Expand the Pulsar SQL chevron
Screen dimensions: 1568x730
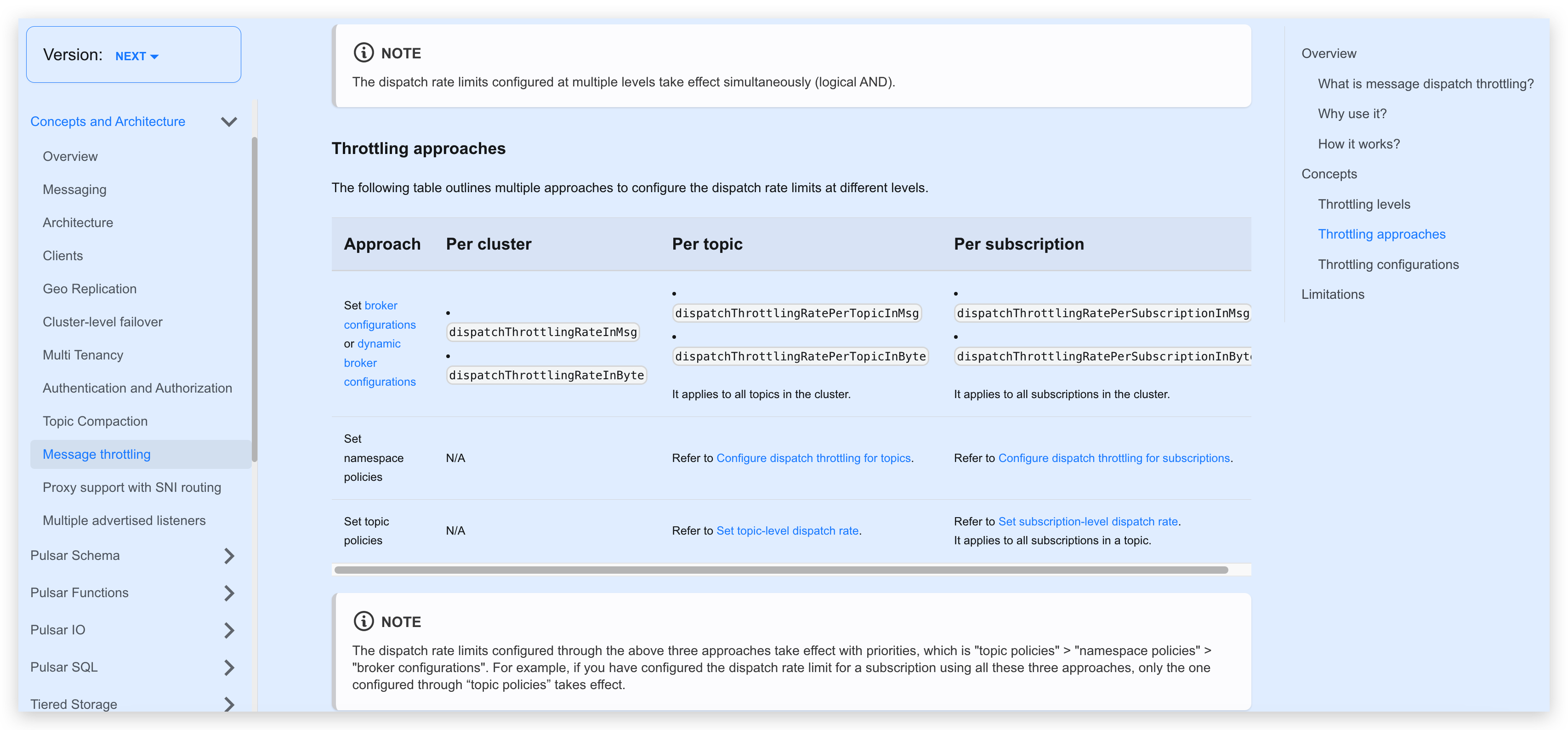coord(229,667)
